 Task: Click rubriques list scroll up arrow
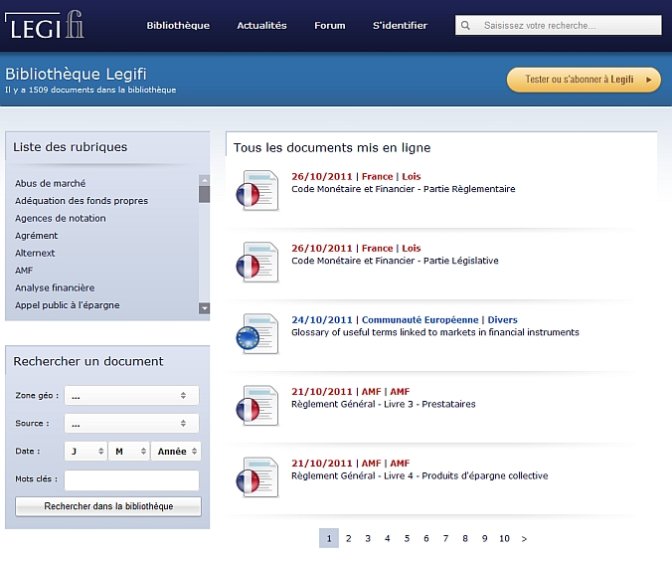click(204, 180)
